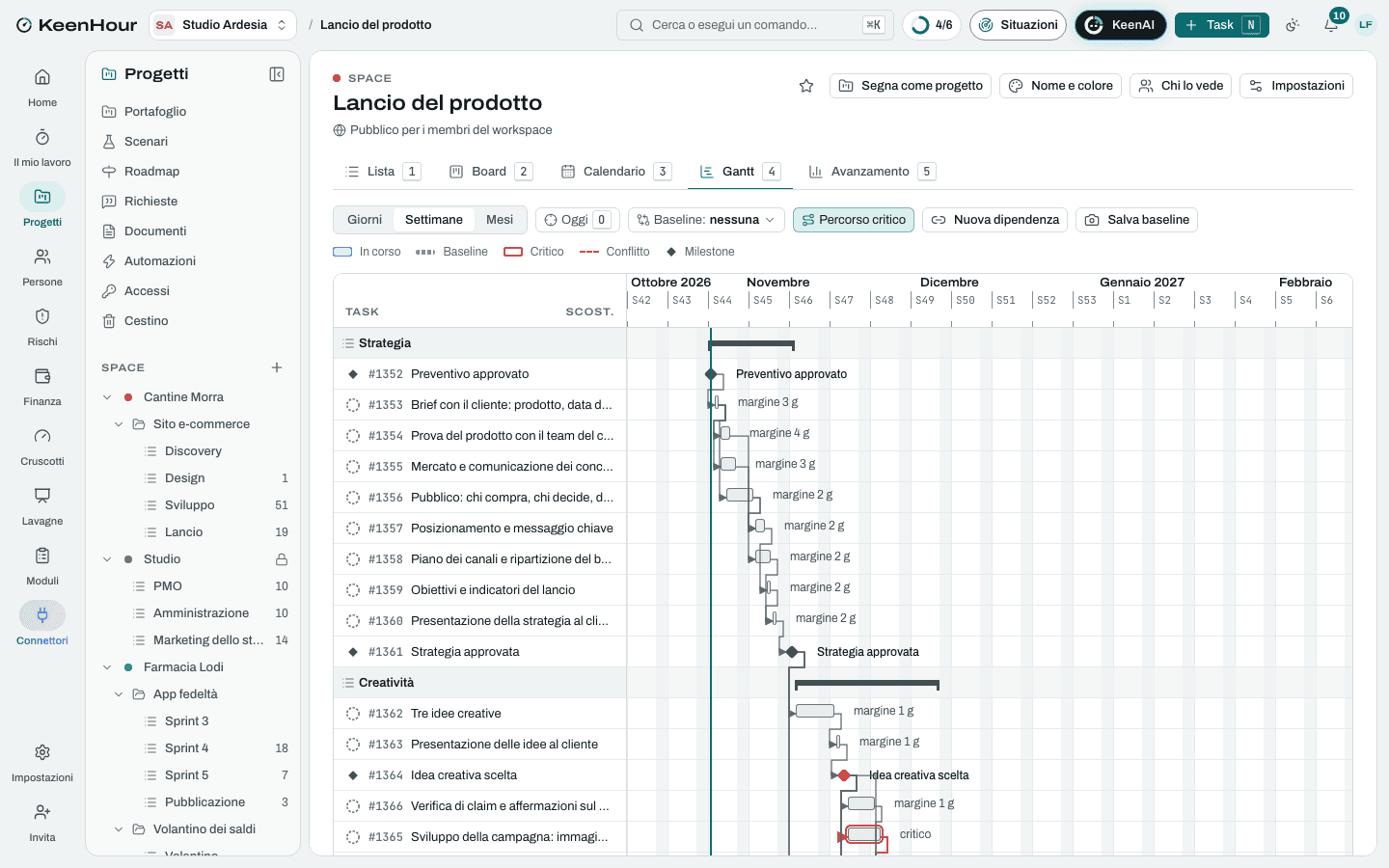This screenshot has width=1389, height=868.
Task: Click Idea creativa scelta red milestone diamond
Action: [844, 775]
